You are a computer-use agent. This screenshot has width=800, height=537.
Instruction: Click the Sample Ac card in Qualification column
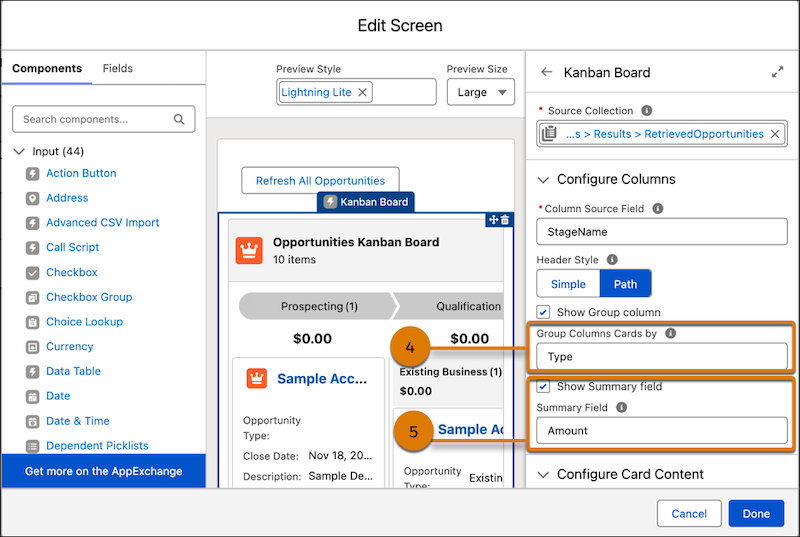(x=470, y=429)
